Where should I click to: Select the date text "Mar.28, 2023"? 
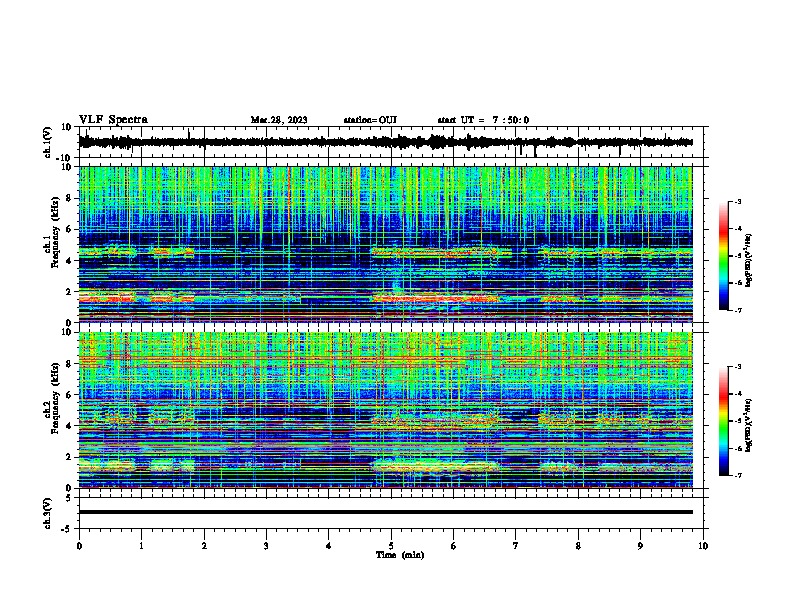(x=279, y=120)
